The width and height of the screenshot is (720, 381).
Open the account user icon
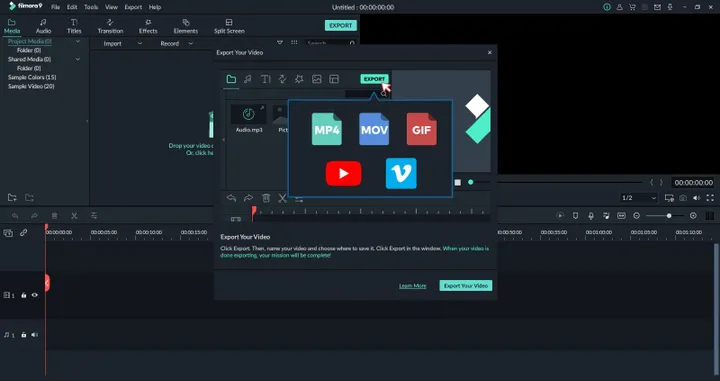[619, 7]
